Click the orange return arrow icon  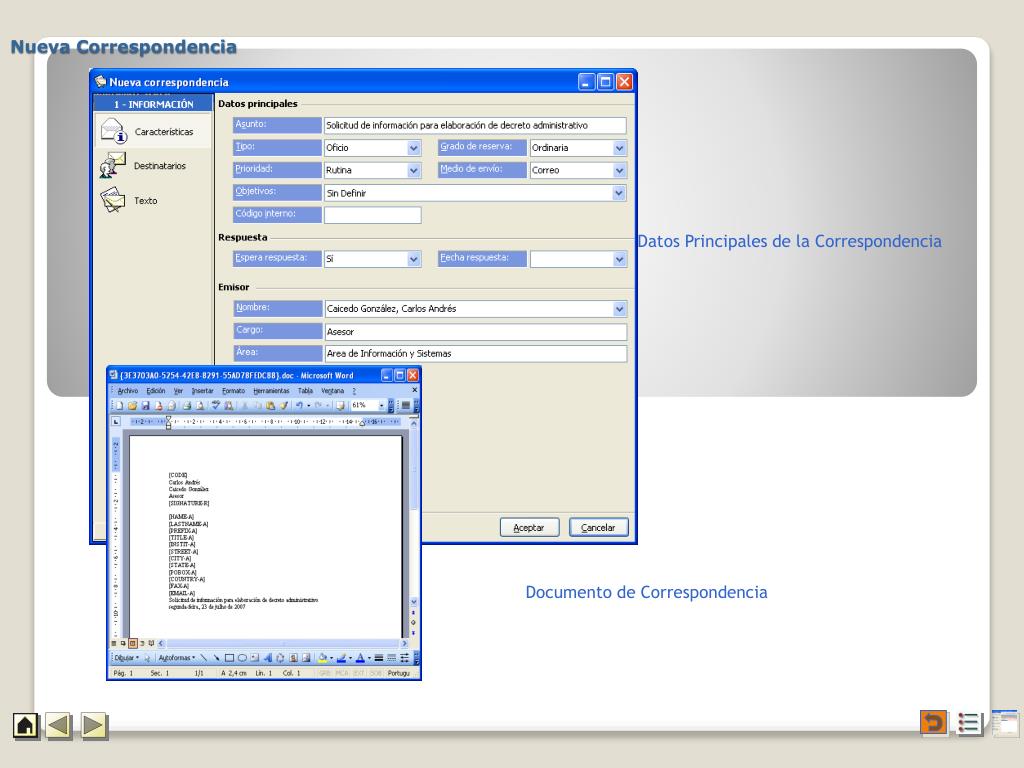(x=933, y=722)
